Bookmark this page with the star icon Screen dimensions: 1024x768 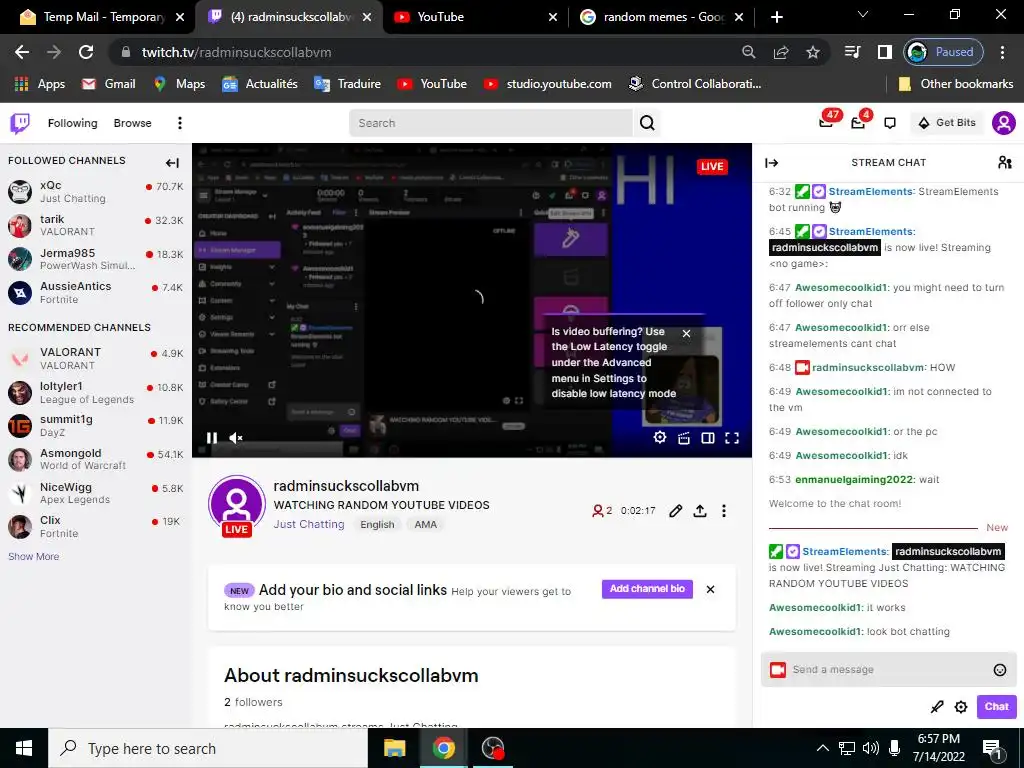(812, 52)
